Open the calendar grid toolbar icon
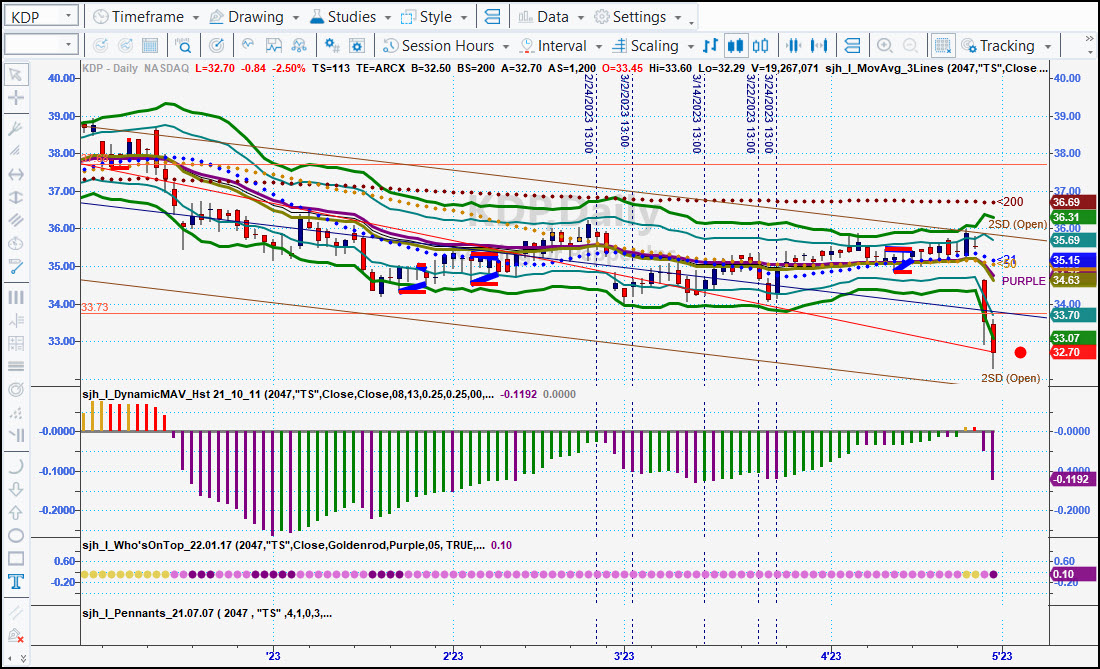The height and width of the screenshot is (669, 1100). pos(149,46)
